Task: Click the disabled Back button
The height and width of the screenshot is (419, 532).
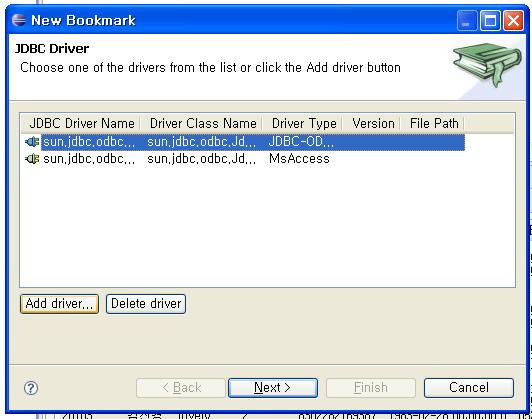Action: coord(181,388)
